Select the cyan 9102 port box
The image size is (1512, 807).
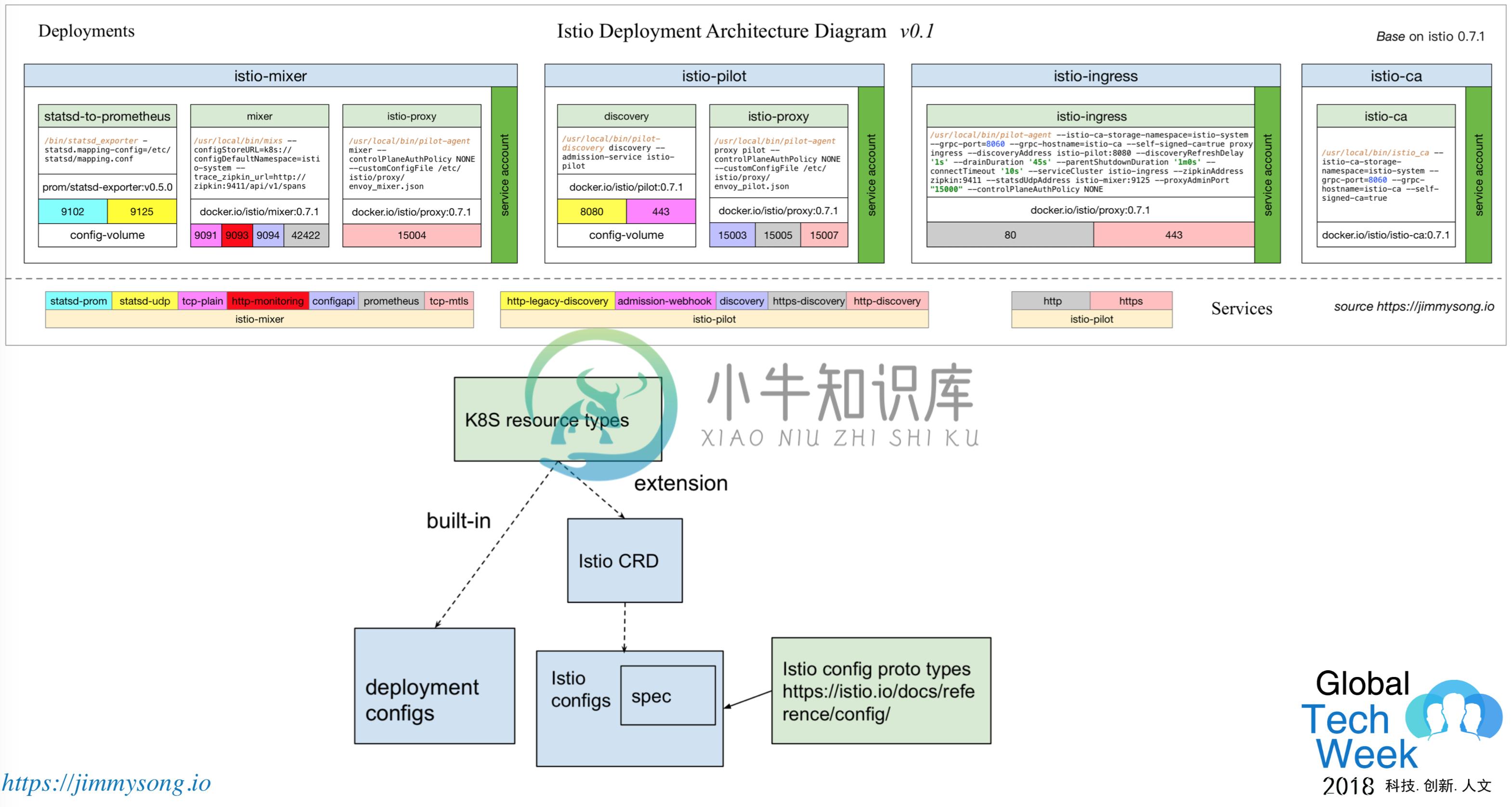tap(73, 211)
